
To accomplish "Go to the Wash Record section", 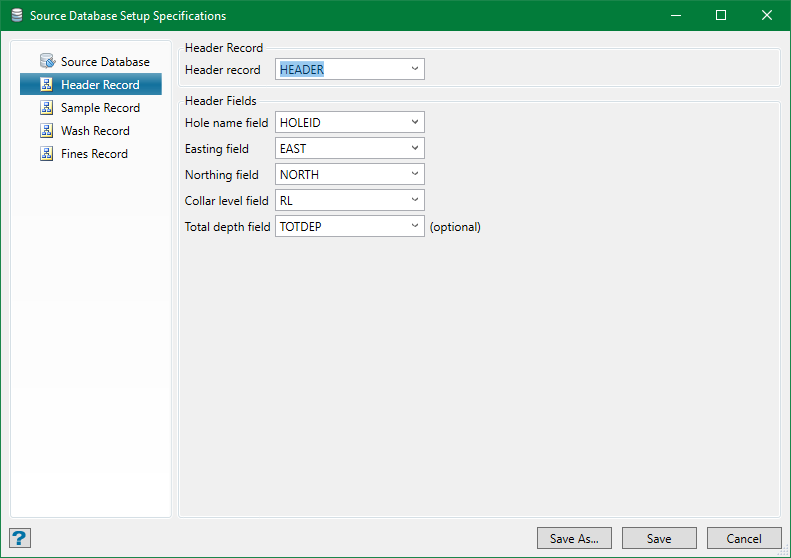I will click(x=95, y=131).
